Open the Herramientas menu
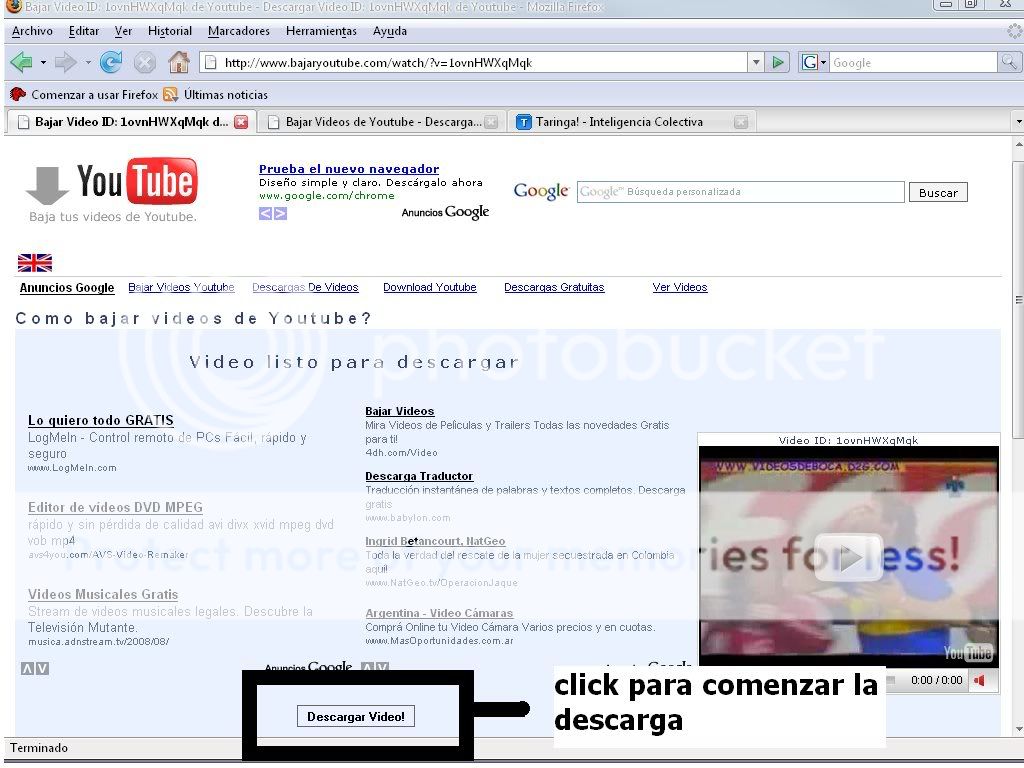Image resolution: width=1024 pixels, height=768 pixels. pos(321,31)
